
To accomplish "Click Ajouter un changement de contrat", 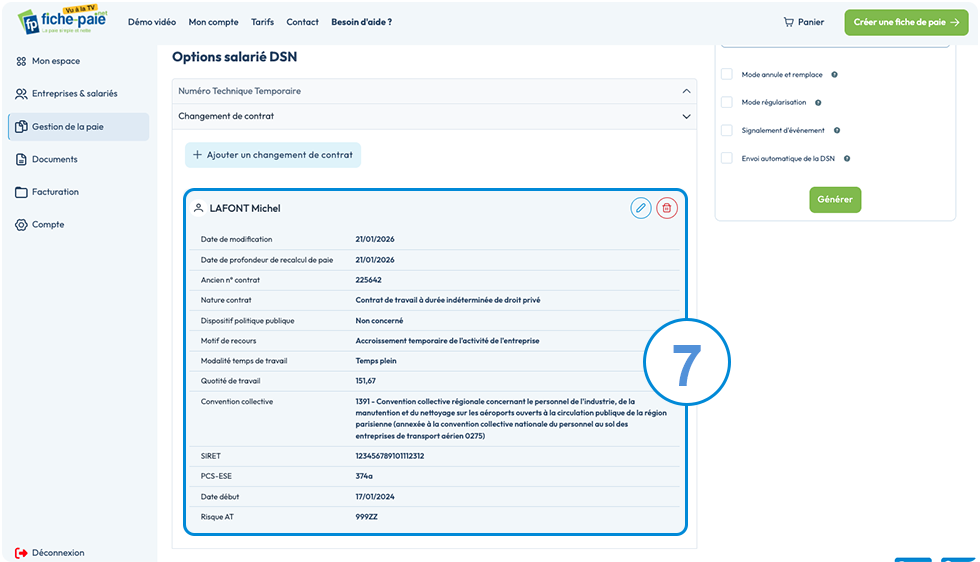I will [x=273, y=155].
